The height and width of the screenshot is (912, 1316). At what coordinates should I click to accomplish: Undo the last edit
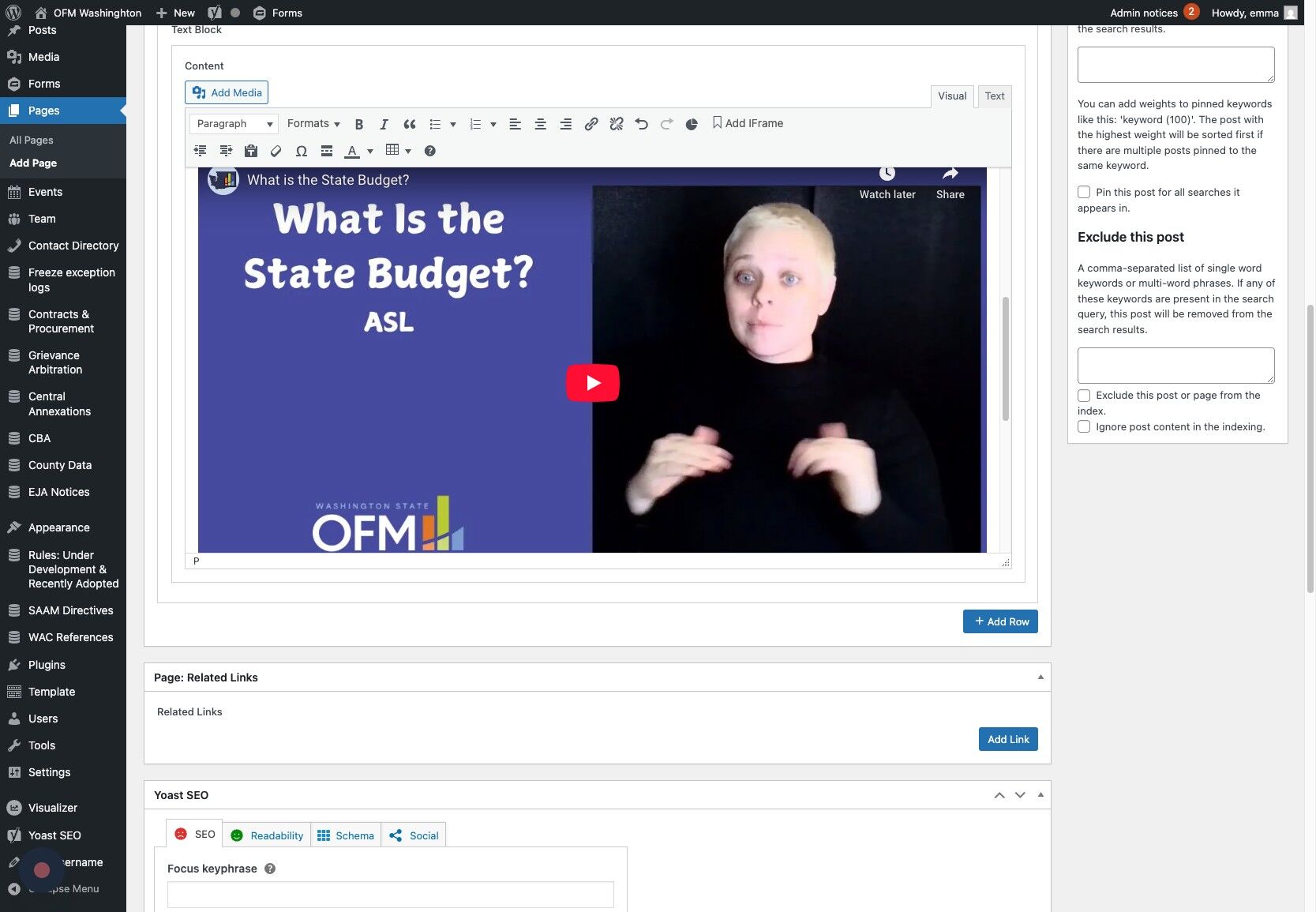642,124
